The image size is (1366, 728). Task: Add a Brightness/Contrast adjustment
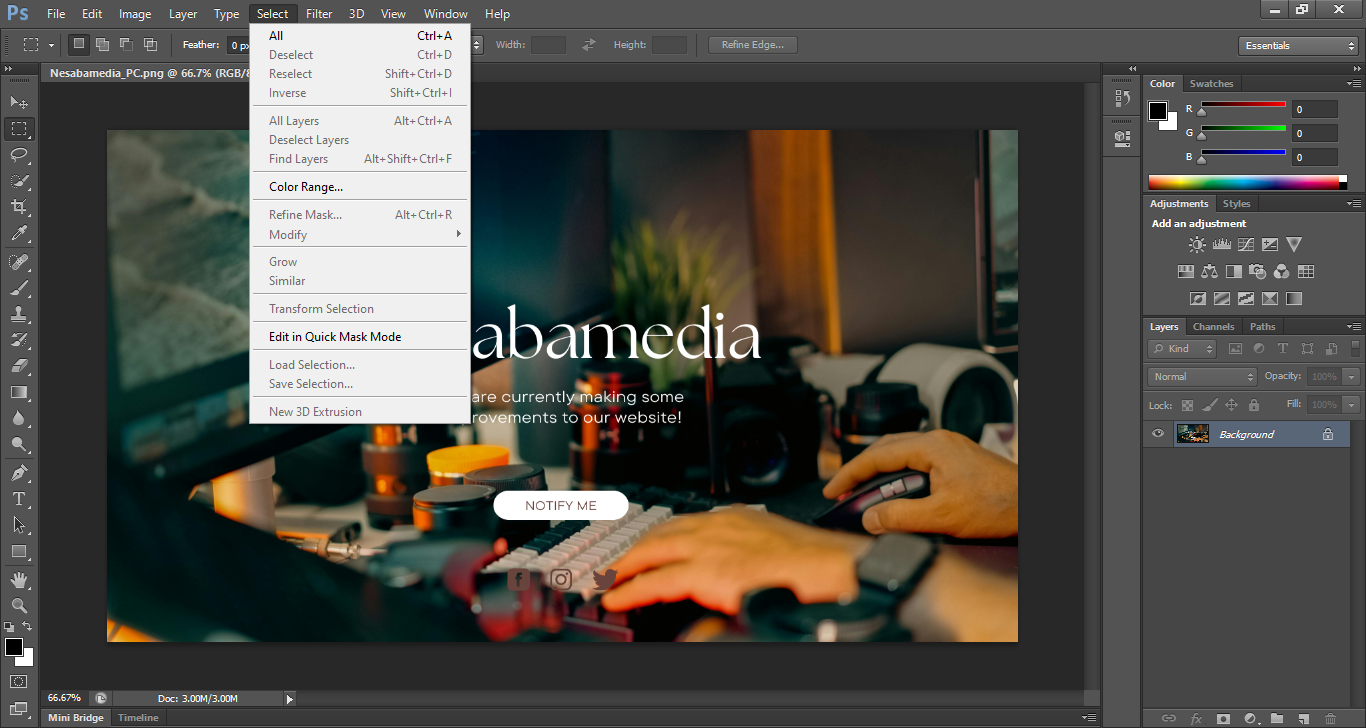1197,244
